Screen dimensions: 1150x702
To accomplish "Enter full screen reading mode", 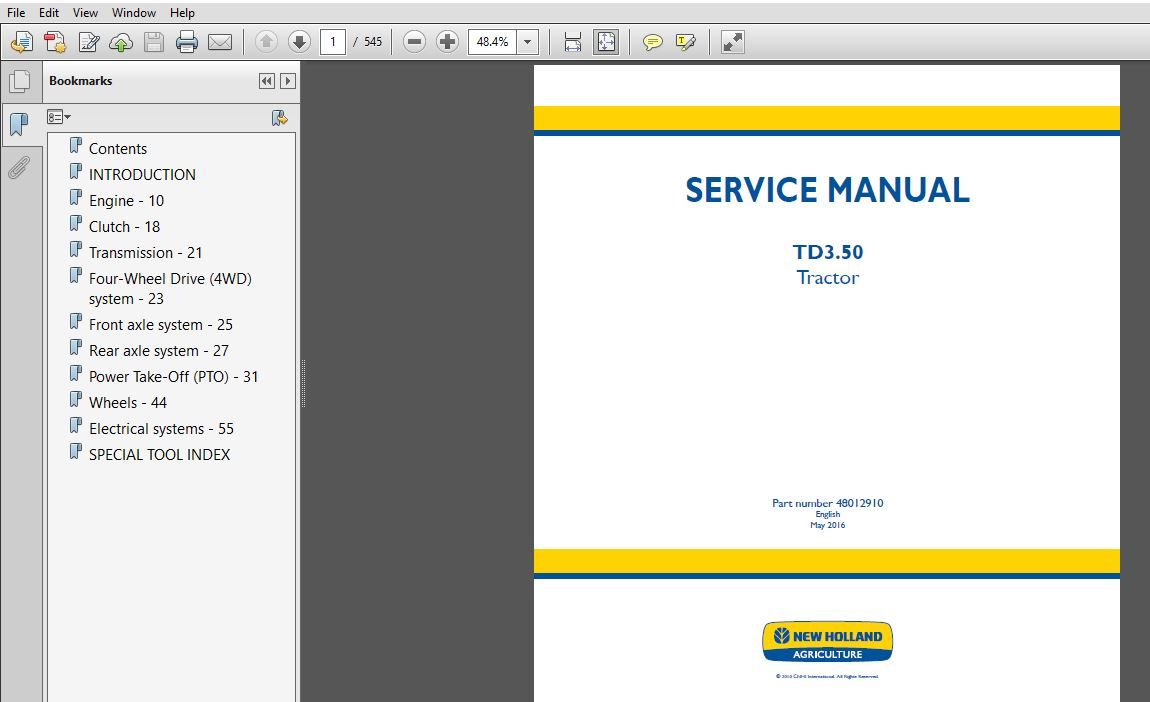I will pos(731,41).
